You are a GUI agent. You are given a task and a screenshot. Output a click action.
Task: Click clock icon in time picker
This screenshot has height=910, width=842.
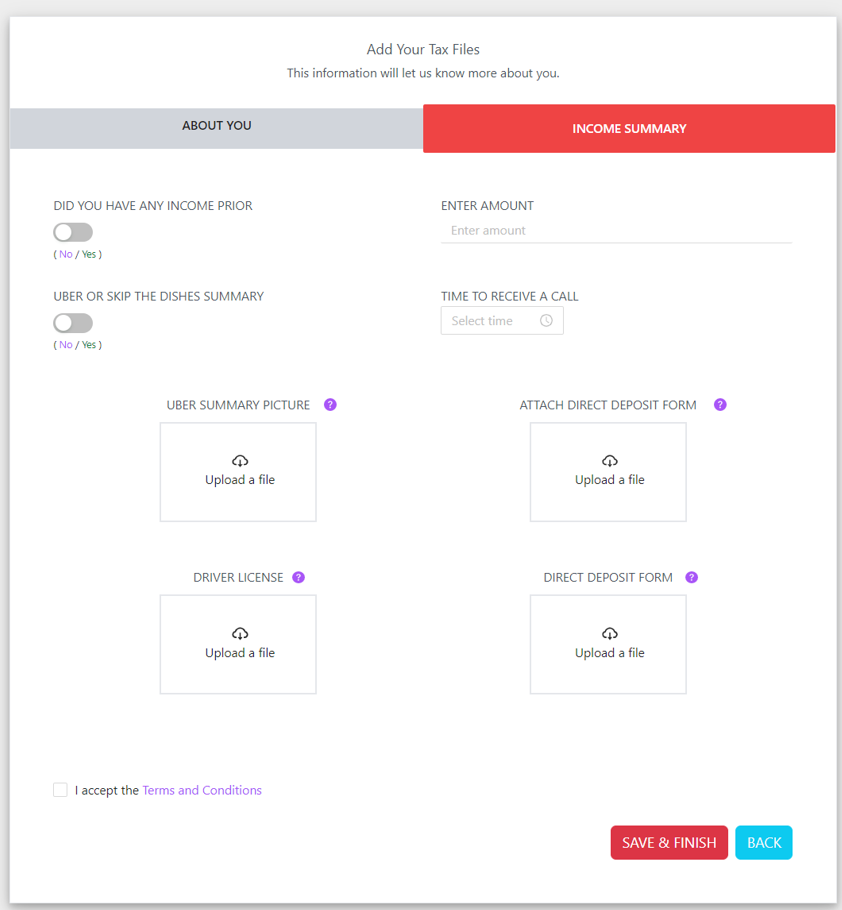(546, 321)
